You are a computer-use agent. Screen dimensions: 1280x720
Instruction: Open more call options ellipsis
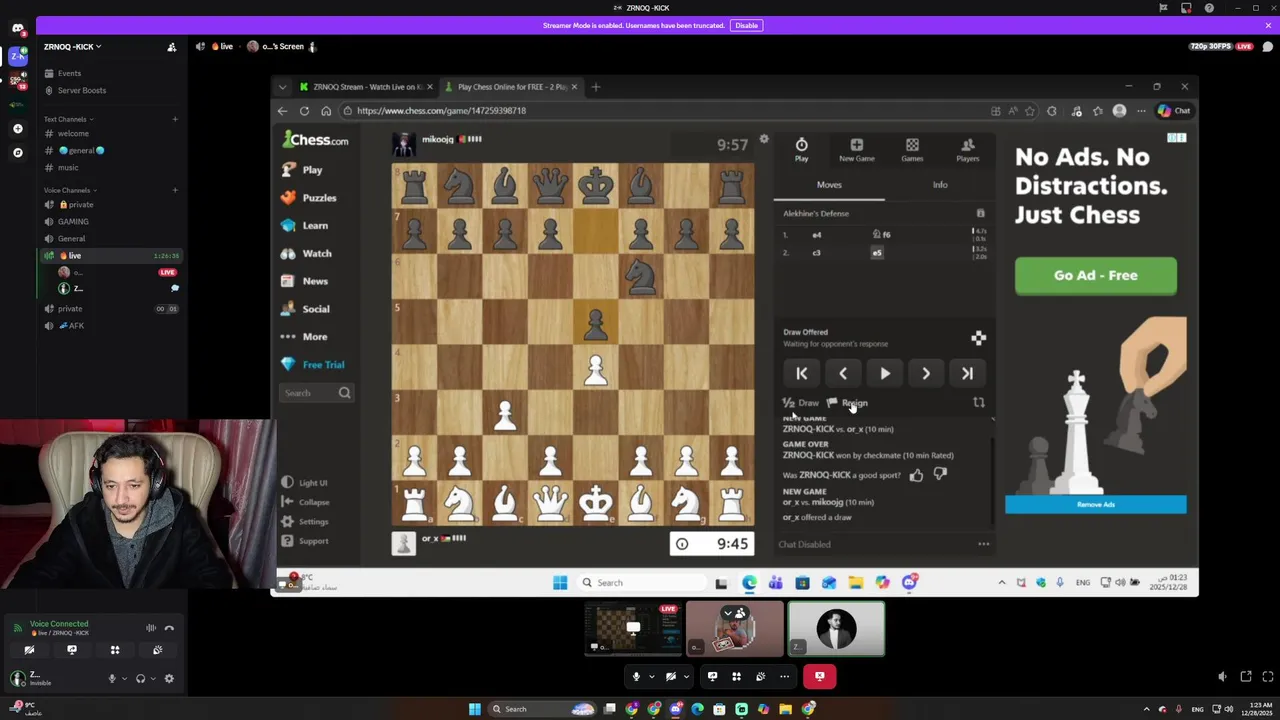tap(784, 677)
